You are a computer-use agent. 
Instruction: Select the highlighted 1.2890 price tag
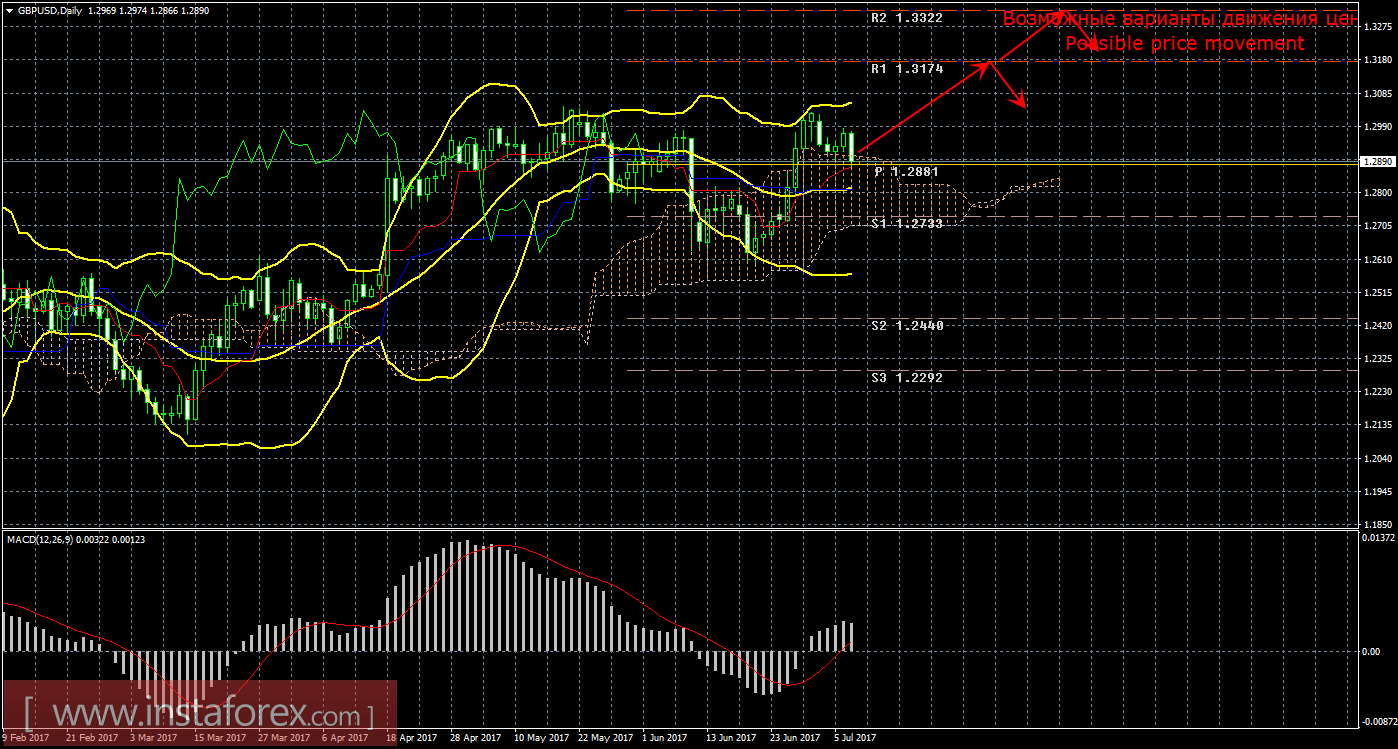pos(1378,160)
